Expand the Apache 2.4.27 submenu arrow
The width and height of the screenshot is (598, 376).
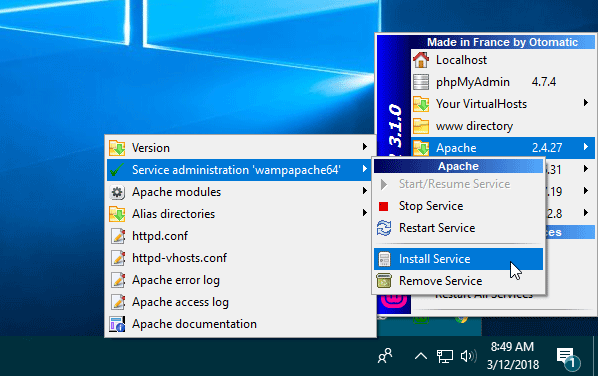[x=585, y=147]
